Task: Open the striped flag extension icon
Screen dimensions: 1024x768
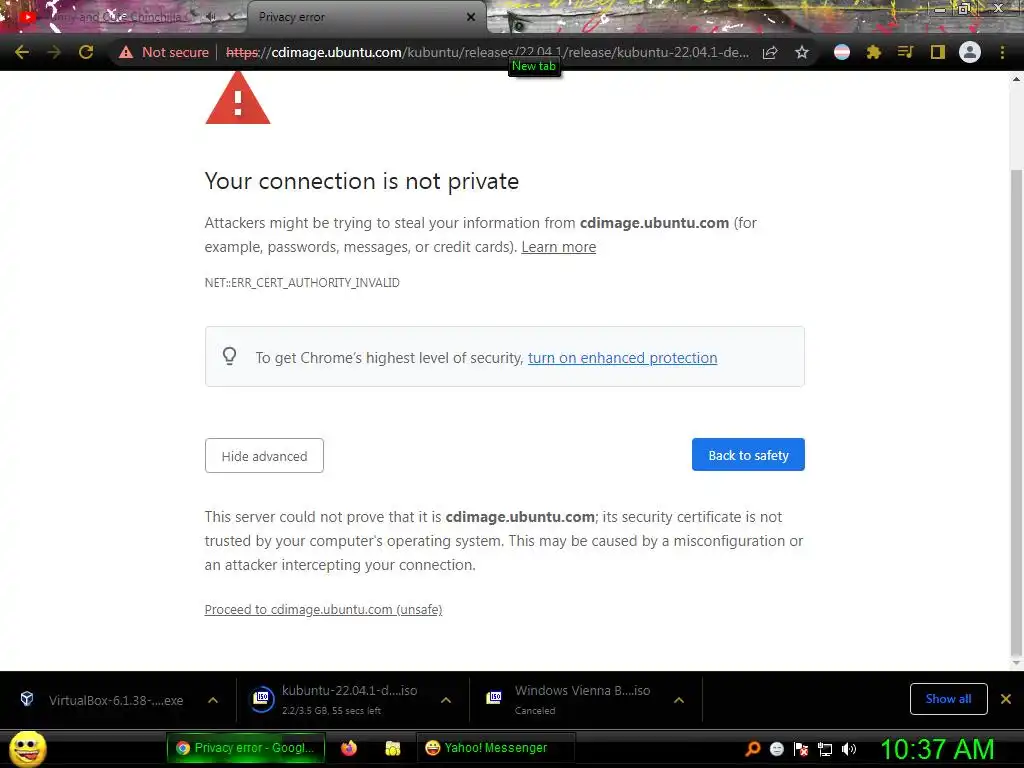Action: [x=842, y=52]
